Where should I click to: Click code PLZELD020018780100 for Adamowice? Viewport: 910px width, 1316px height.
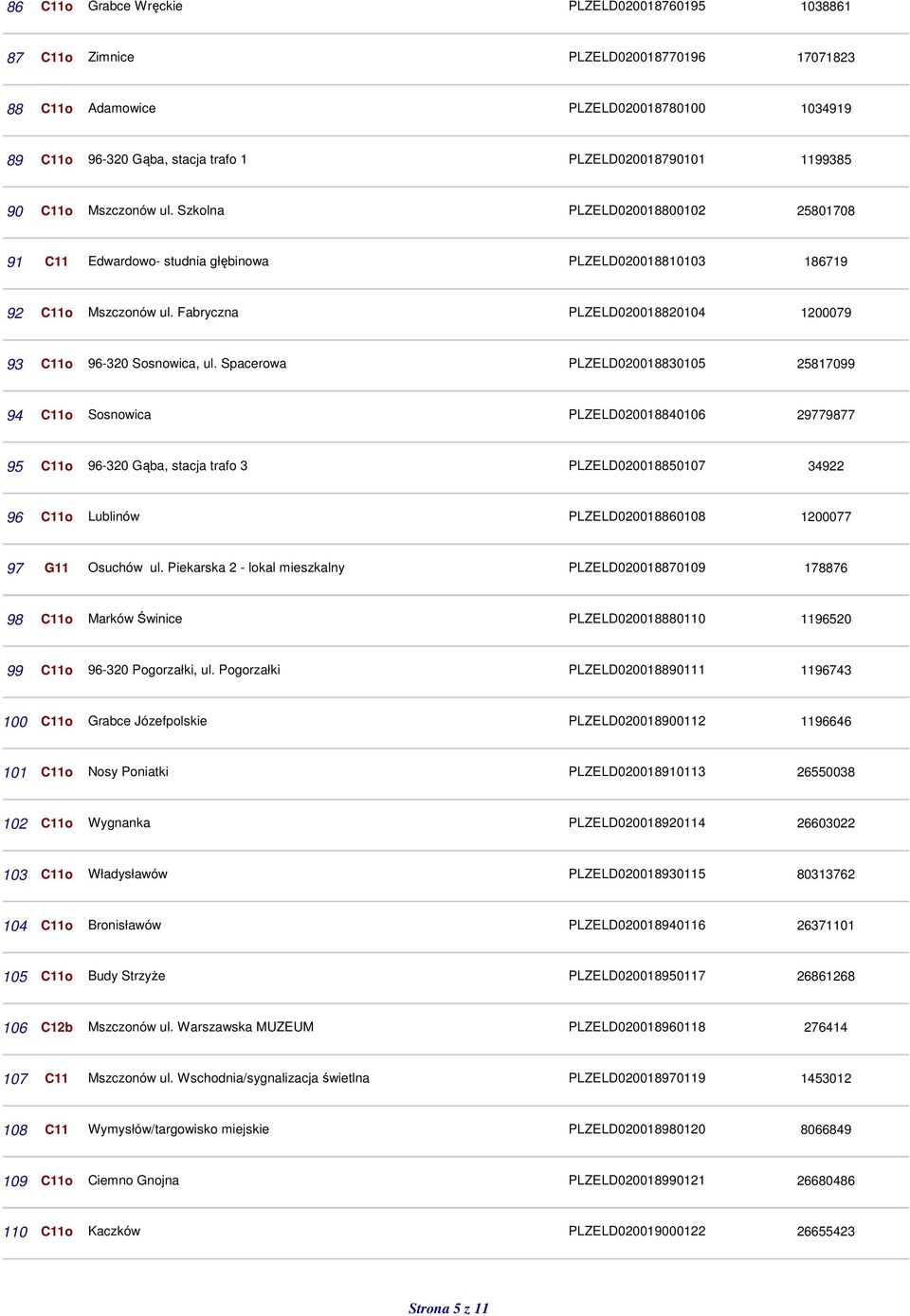[637, 108]
